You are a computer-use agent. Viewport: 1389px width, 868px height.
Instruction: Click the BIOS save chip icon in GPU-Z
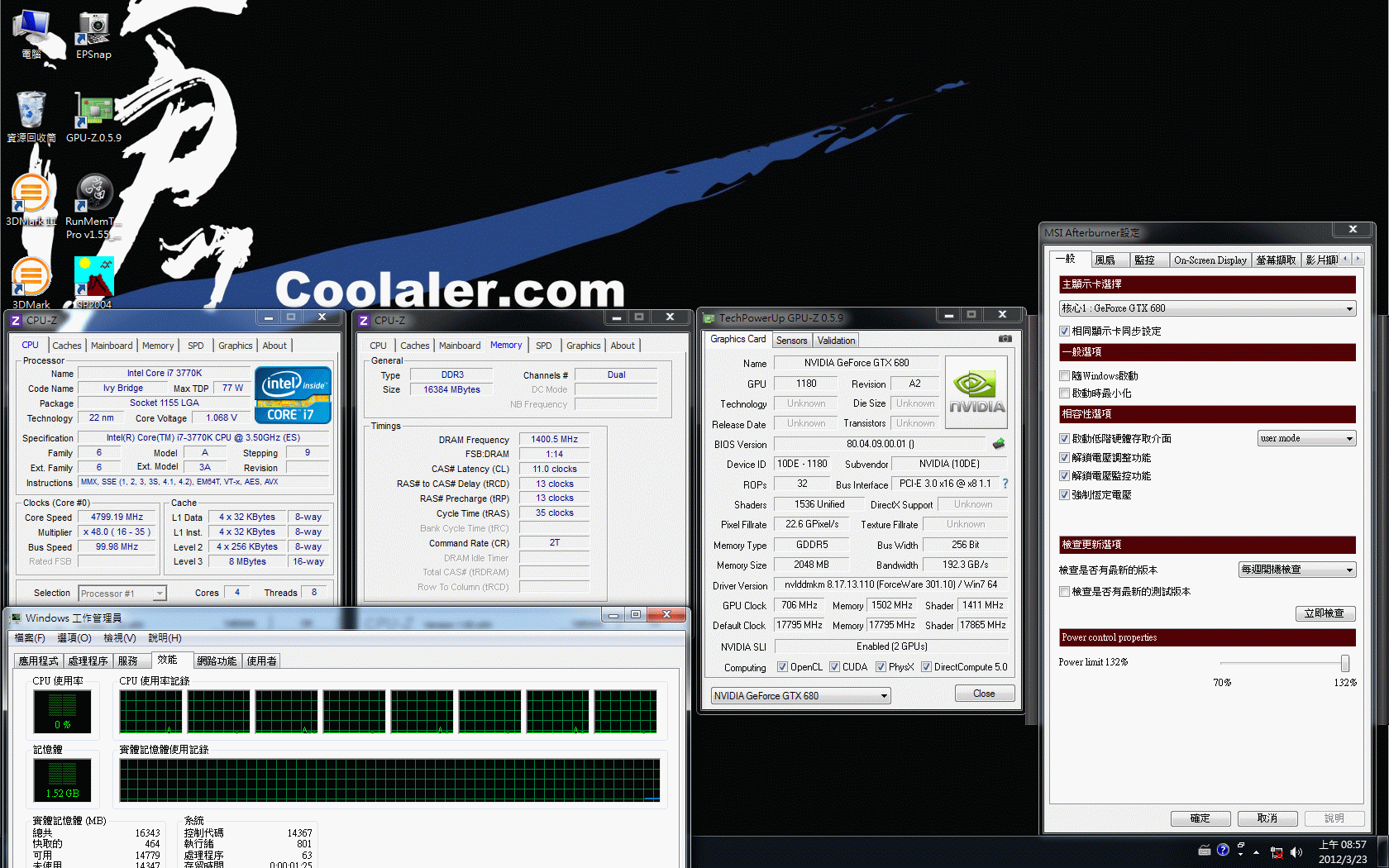[x=999, y=444]
